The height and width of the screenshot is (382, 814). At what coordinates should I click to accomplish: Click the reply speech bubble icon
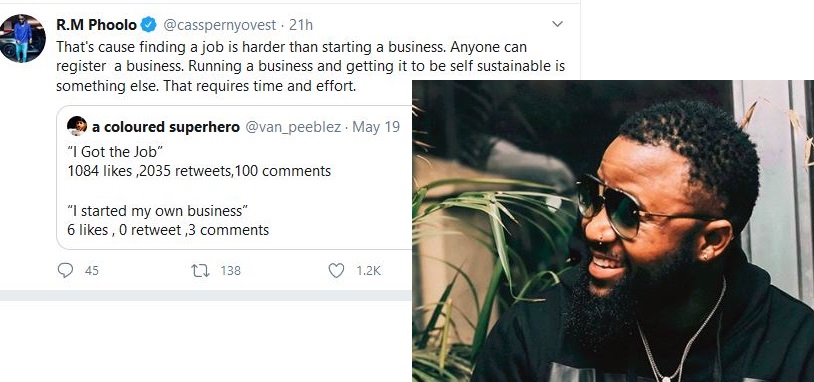[65, 270]
